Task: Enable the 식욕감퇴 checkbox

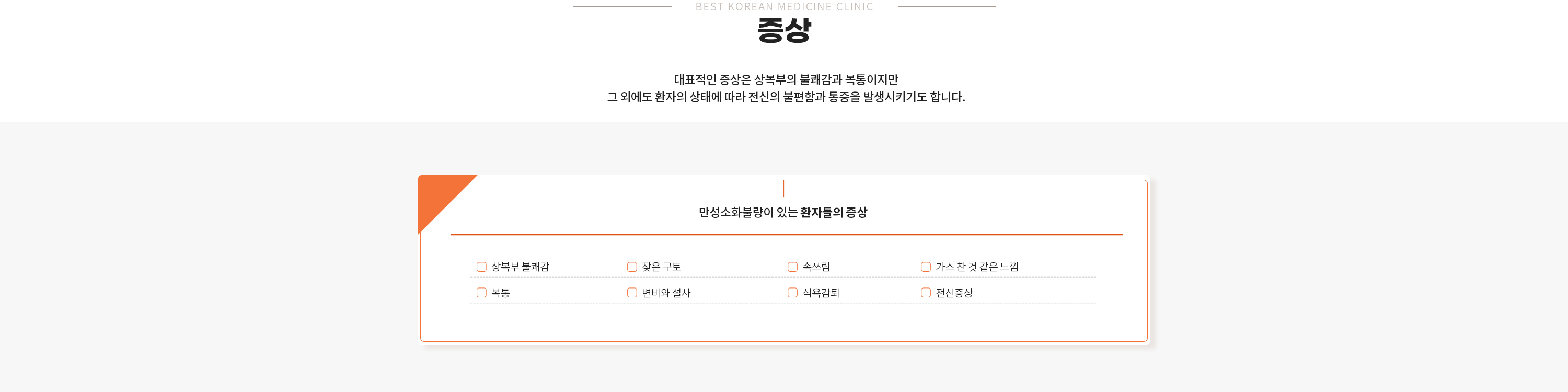Action: (792, 293)
